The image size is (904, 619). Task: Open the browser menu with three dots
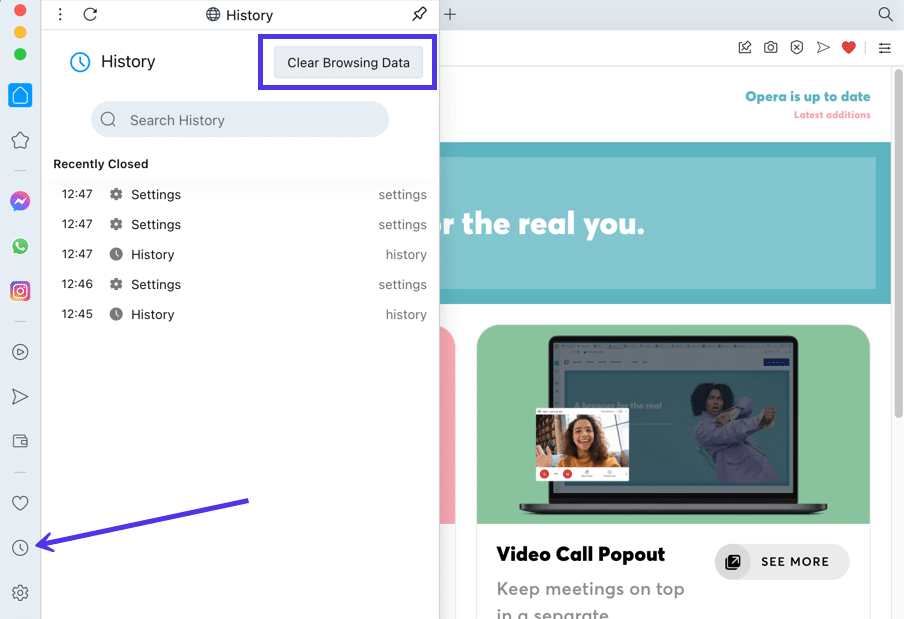(x=60, y=14)
